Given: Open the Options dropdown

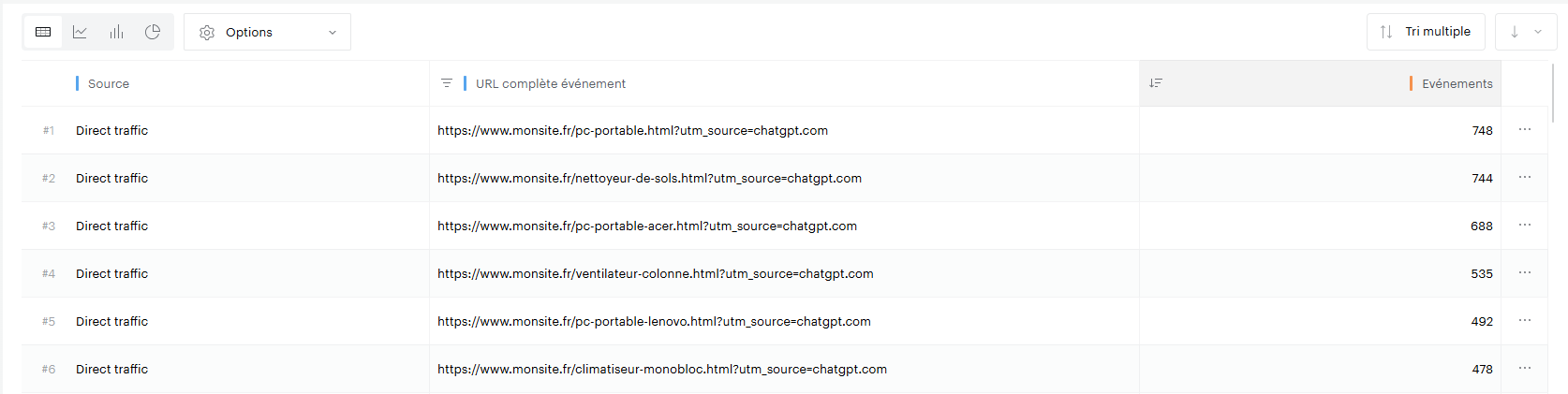Looking at the screenshot, I should (267, 32).
